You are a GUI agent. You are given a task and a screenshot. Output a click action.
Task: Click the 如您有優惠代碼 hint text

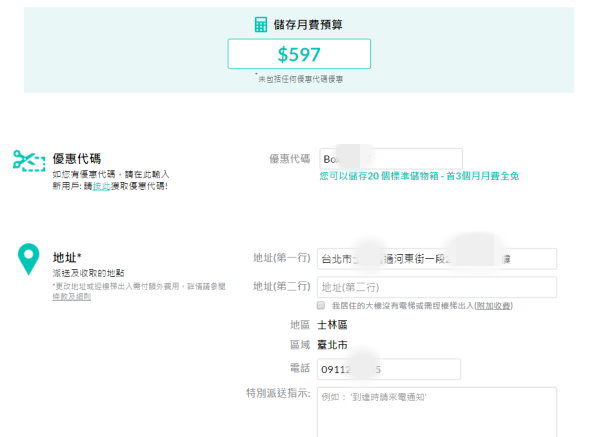point(111,174)
